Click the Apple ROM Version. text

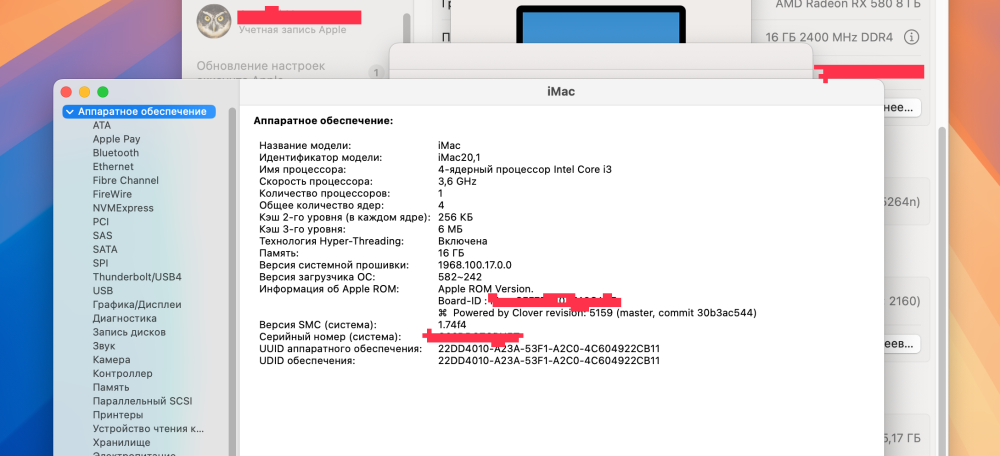coord(485,289)
